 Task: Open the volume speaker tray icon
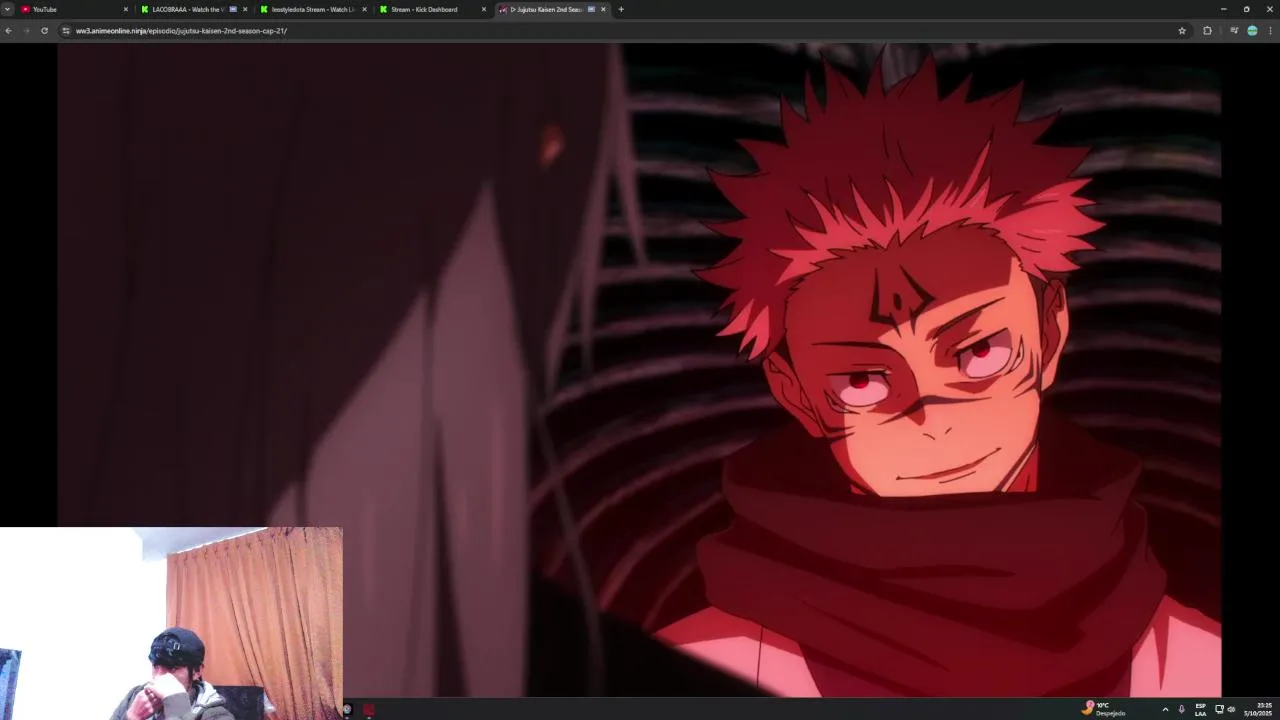[x=1231, y=709]
